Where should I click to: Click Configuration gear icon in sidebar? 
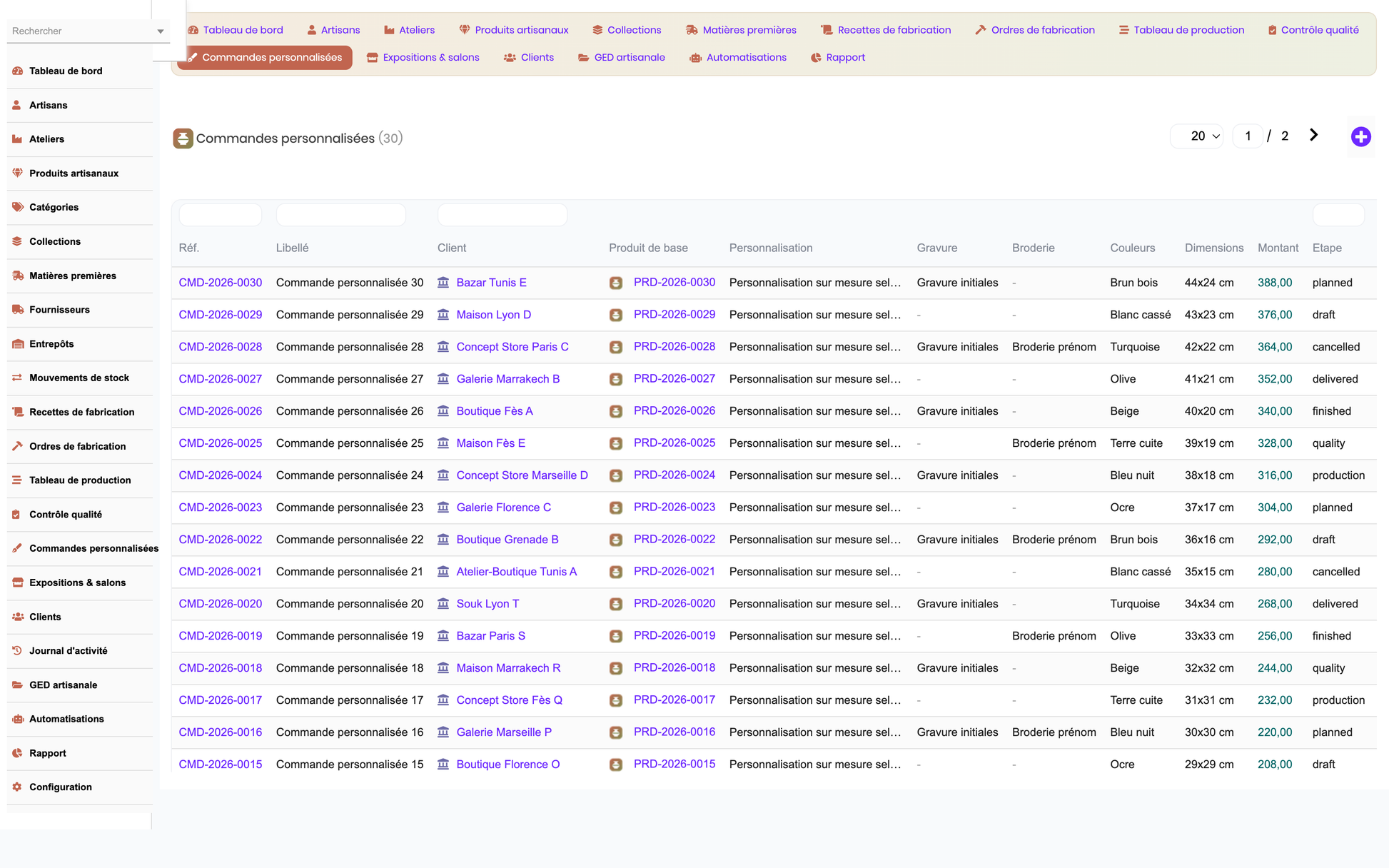click(17, 787)
